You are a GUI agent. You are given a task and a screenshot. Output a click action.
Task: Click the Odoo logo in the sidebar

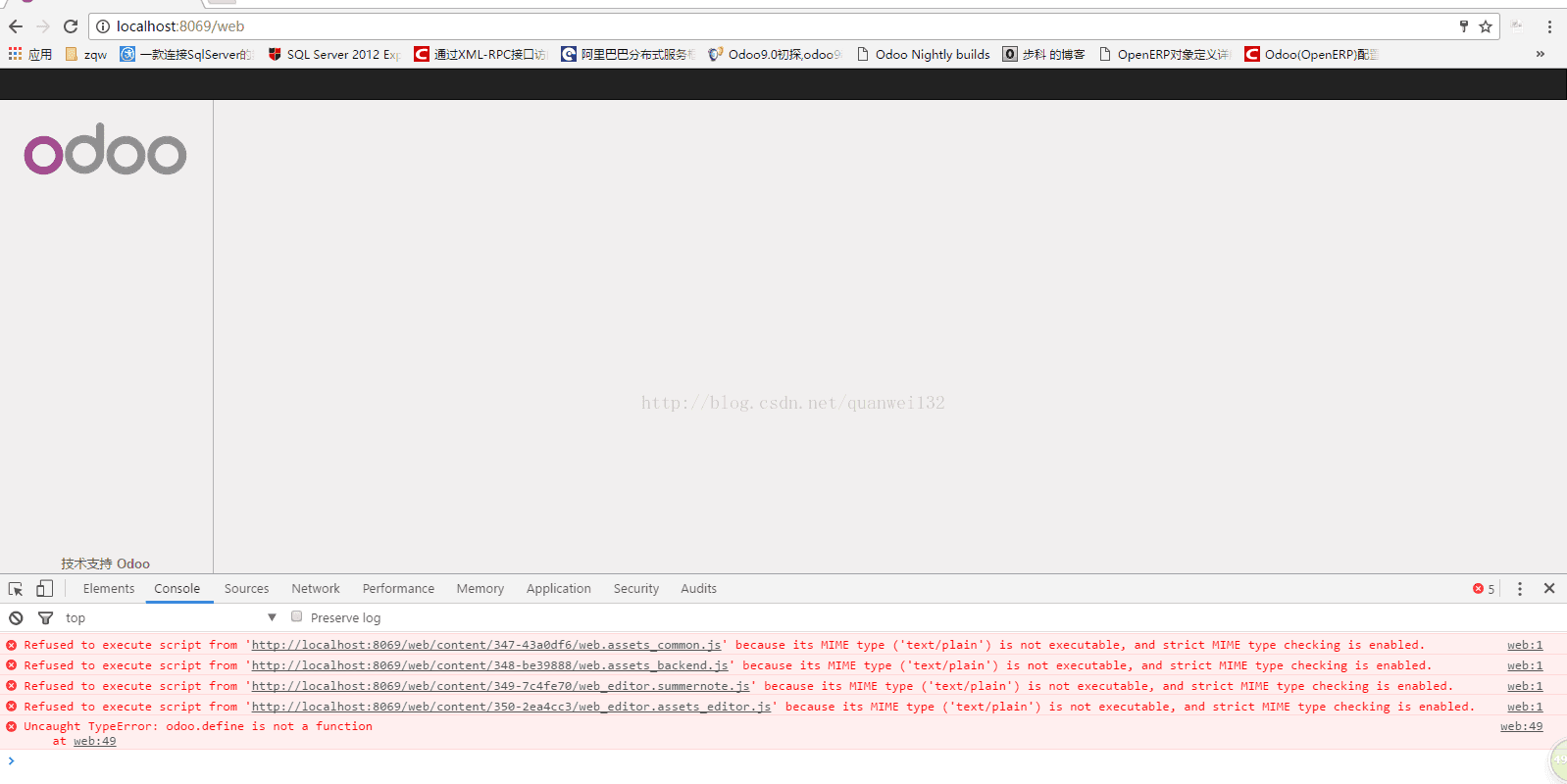pyautogui.click(x=105, y=149)
